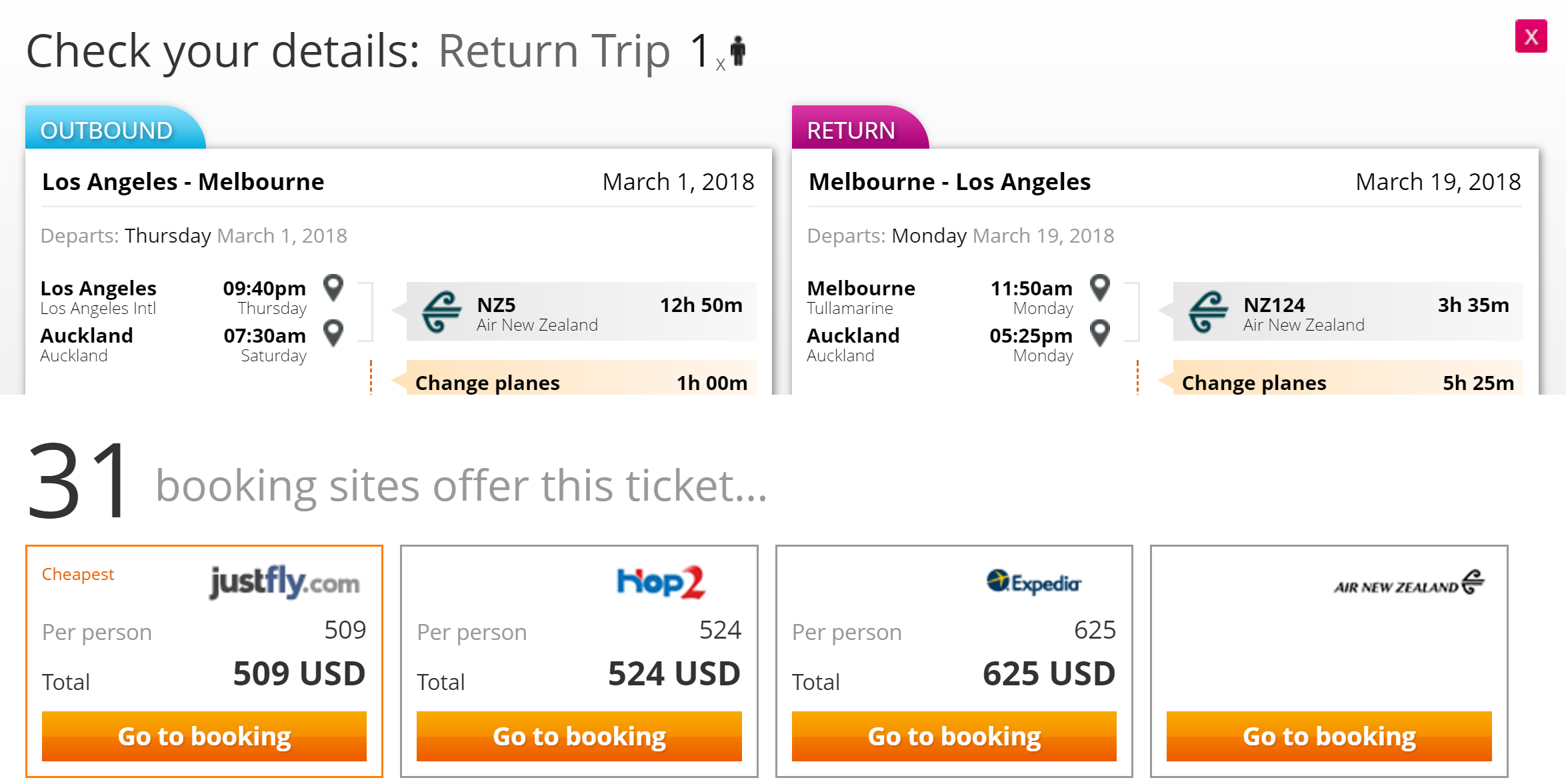Select the RETURN tab
The height and width of the screenshot is (784, 1566).
[851, 130]
